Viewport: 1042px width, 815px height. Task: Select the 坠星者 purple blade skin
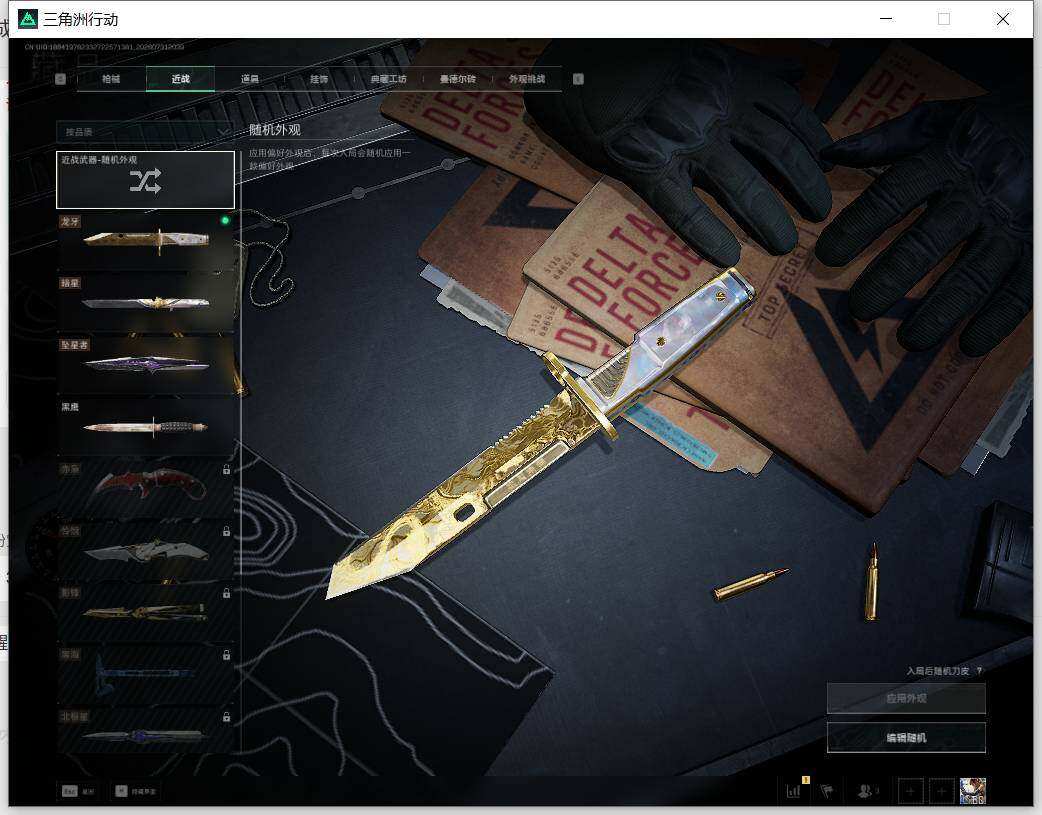click(146, 365)
